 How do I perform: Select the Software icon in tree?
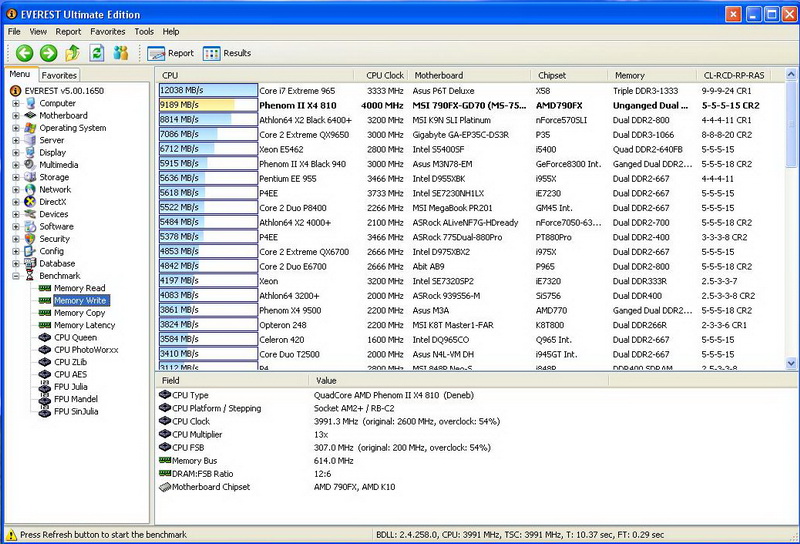point(31,226)
